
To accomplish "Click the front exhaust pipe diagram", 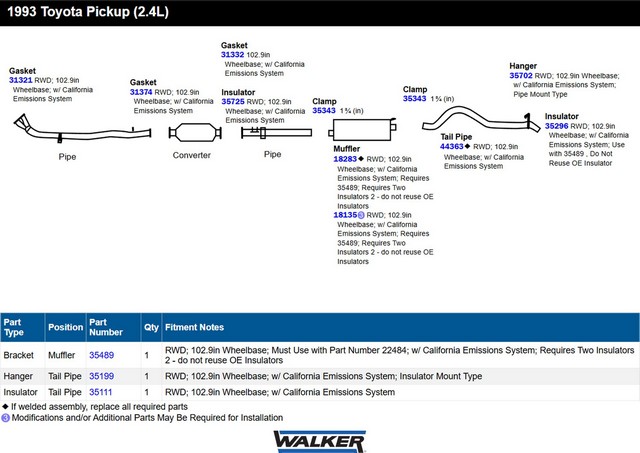I will coord(82,129).
